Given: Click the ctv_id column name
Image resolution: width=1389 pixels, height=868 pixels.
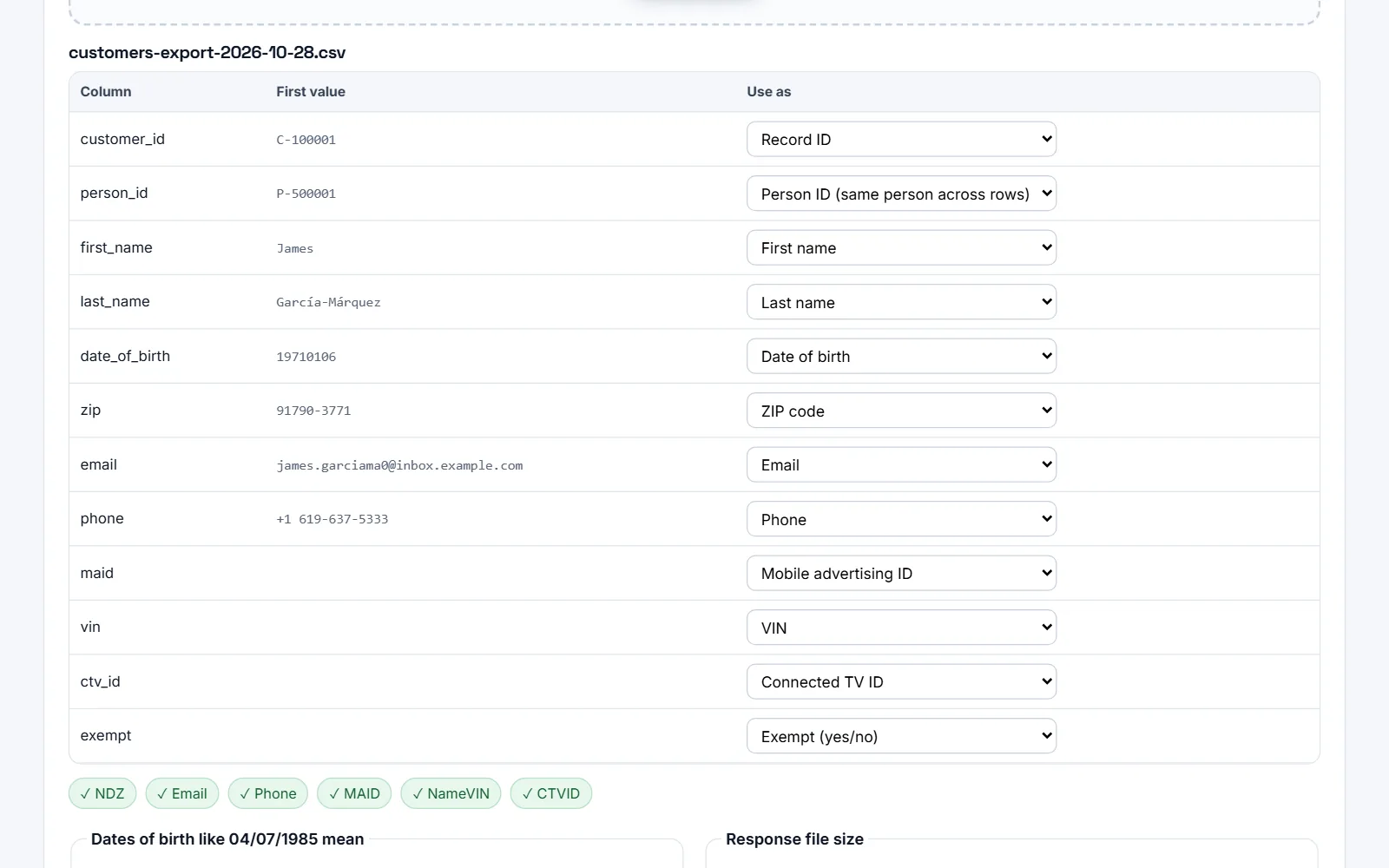Looking at the screenshot, I should click(100, 681).
